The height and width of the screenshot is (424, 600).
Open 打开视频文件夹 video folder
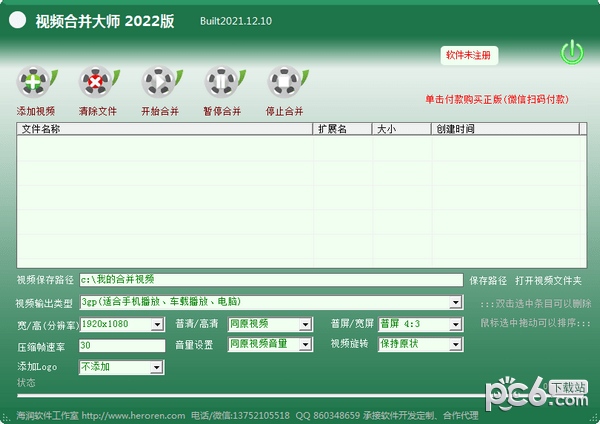point(548,280)
